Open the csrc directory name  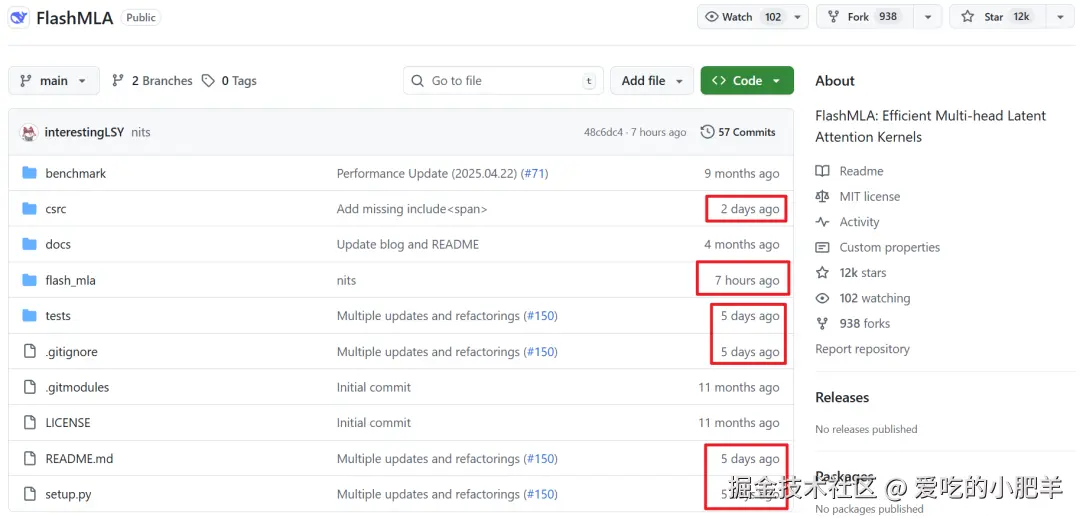(x=56, y=209)
